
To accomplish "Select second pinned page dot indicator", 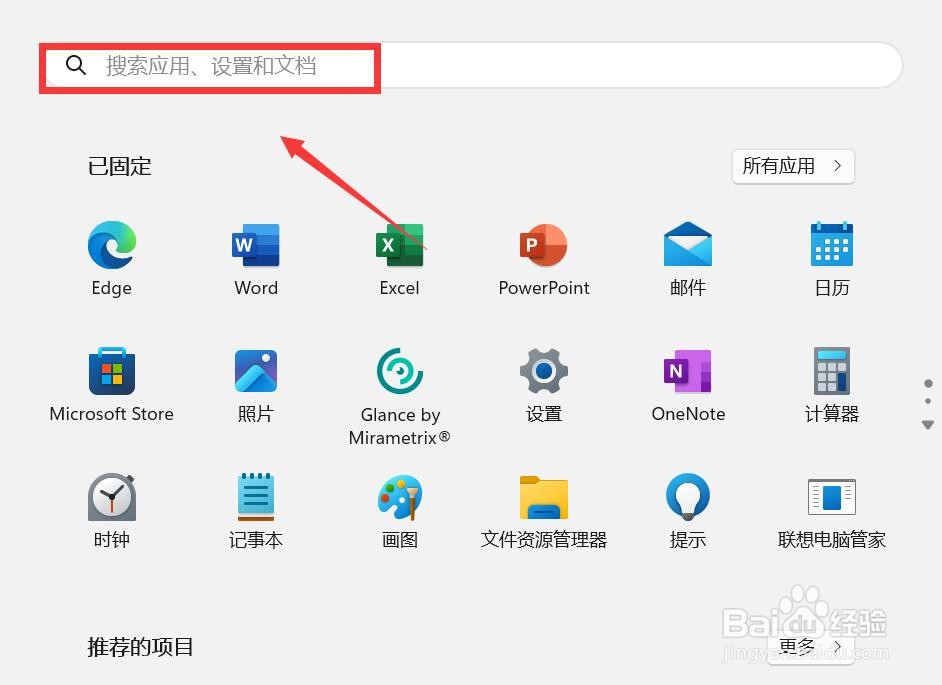I will coord(928,401).
